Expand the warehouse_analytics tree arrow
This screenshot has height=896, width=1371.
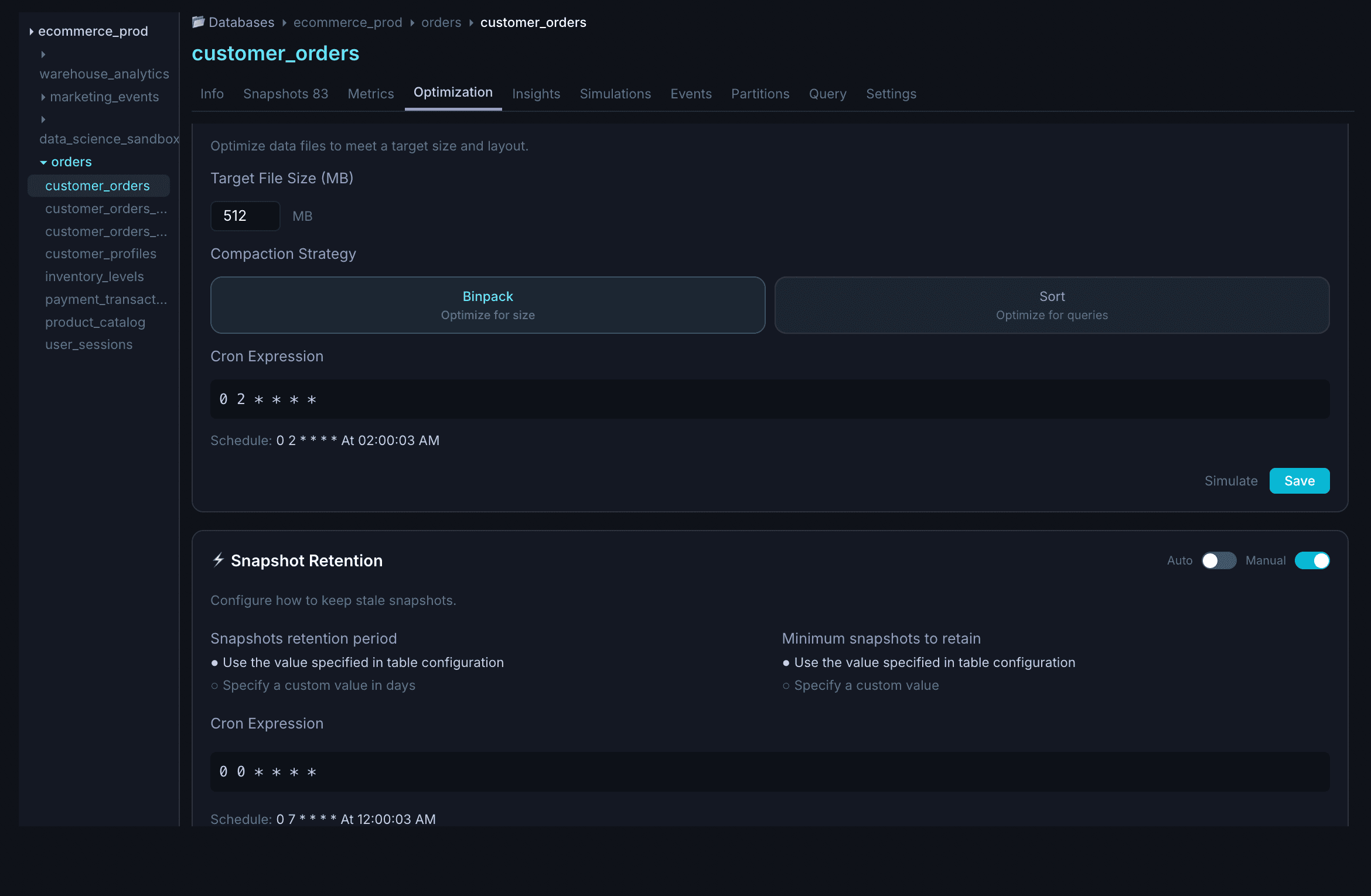pyautogui.click(x=43, y=54)
